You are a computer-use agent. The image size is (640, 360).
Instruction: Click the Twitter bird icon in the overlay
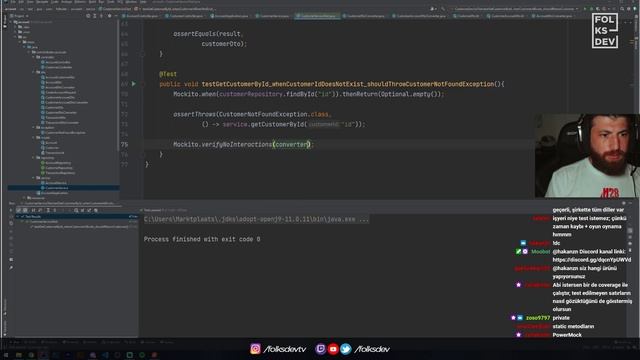tap(346, 349)
